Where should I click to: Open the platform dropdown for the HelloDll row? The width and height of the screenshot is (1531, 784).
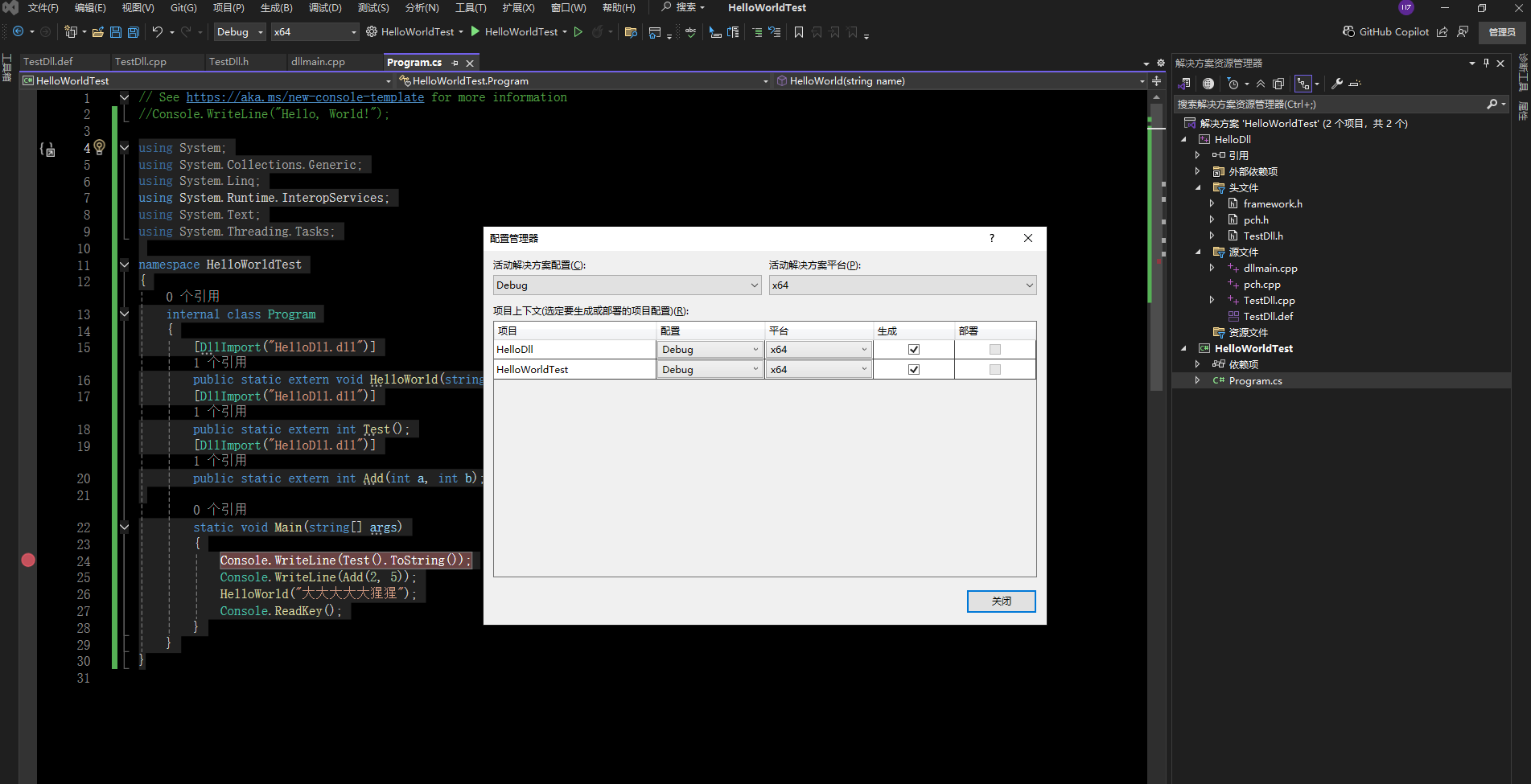point(818,350)
